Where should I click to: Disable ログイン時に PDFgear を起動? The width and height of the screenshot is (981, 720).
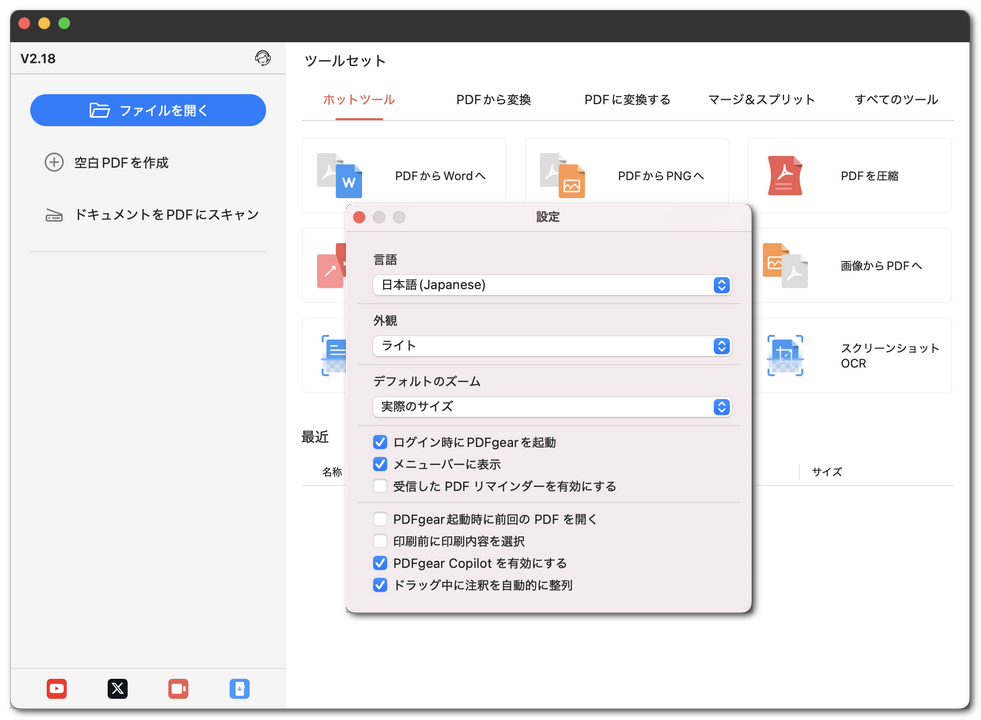(380, 441)
